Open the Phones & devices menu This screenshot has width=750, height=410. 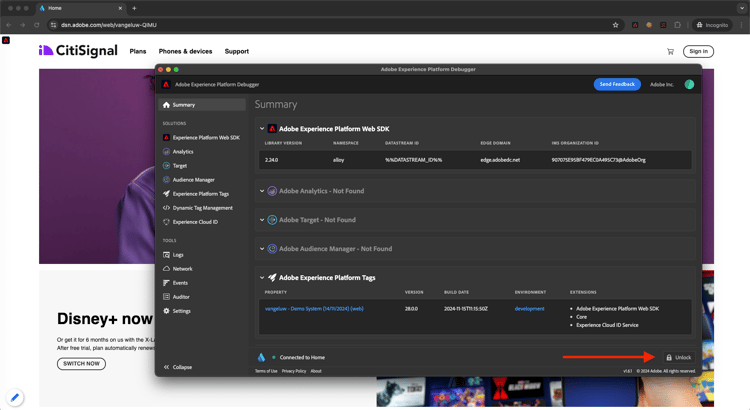(185, 51)
